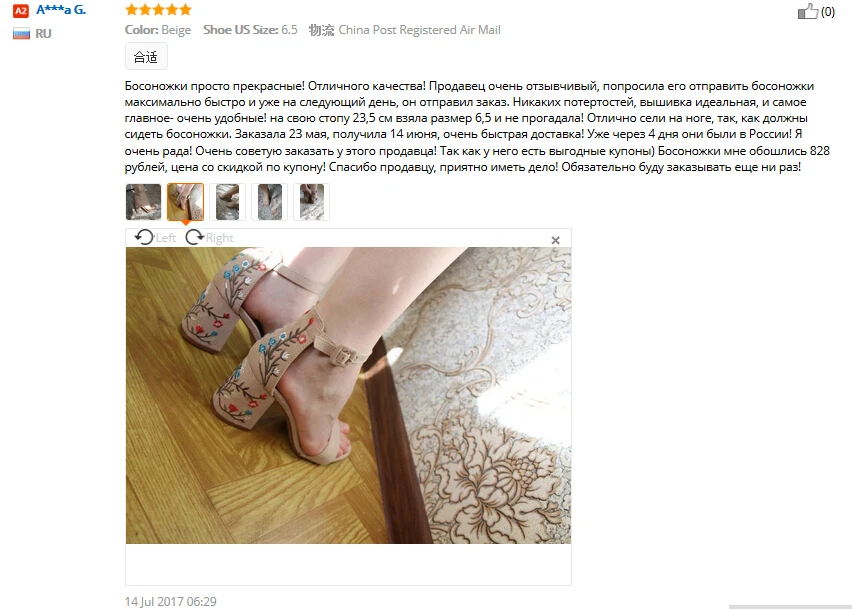852x609 pixels.
Task: Close the enlarged review photo viewer
Action: tap(555, 240)
